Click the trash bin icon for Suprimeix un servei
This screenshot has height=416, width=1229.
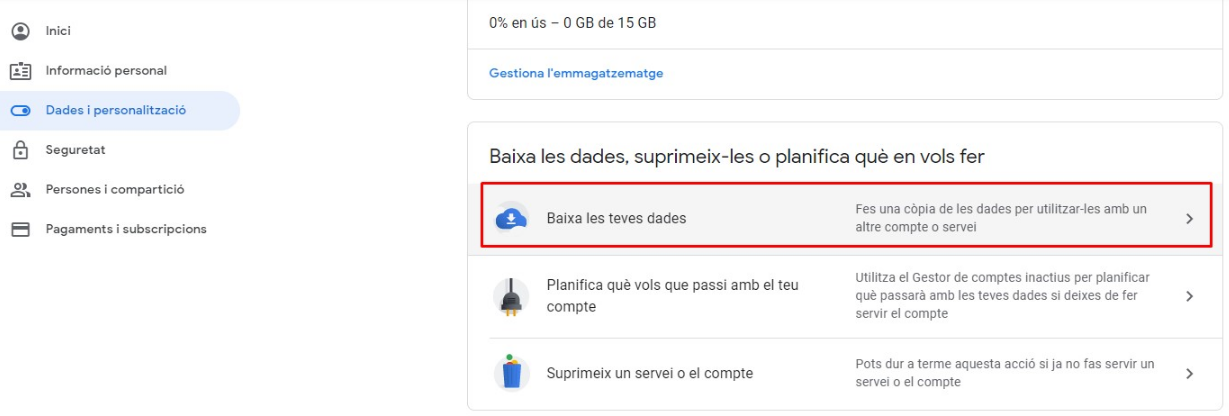click(x=511, y=373)
